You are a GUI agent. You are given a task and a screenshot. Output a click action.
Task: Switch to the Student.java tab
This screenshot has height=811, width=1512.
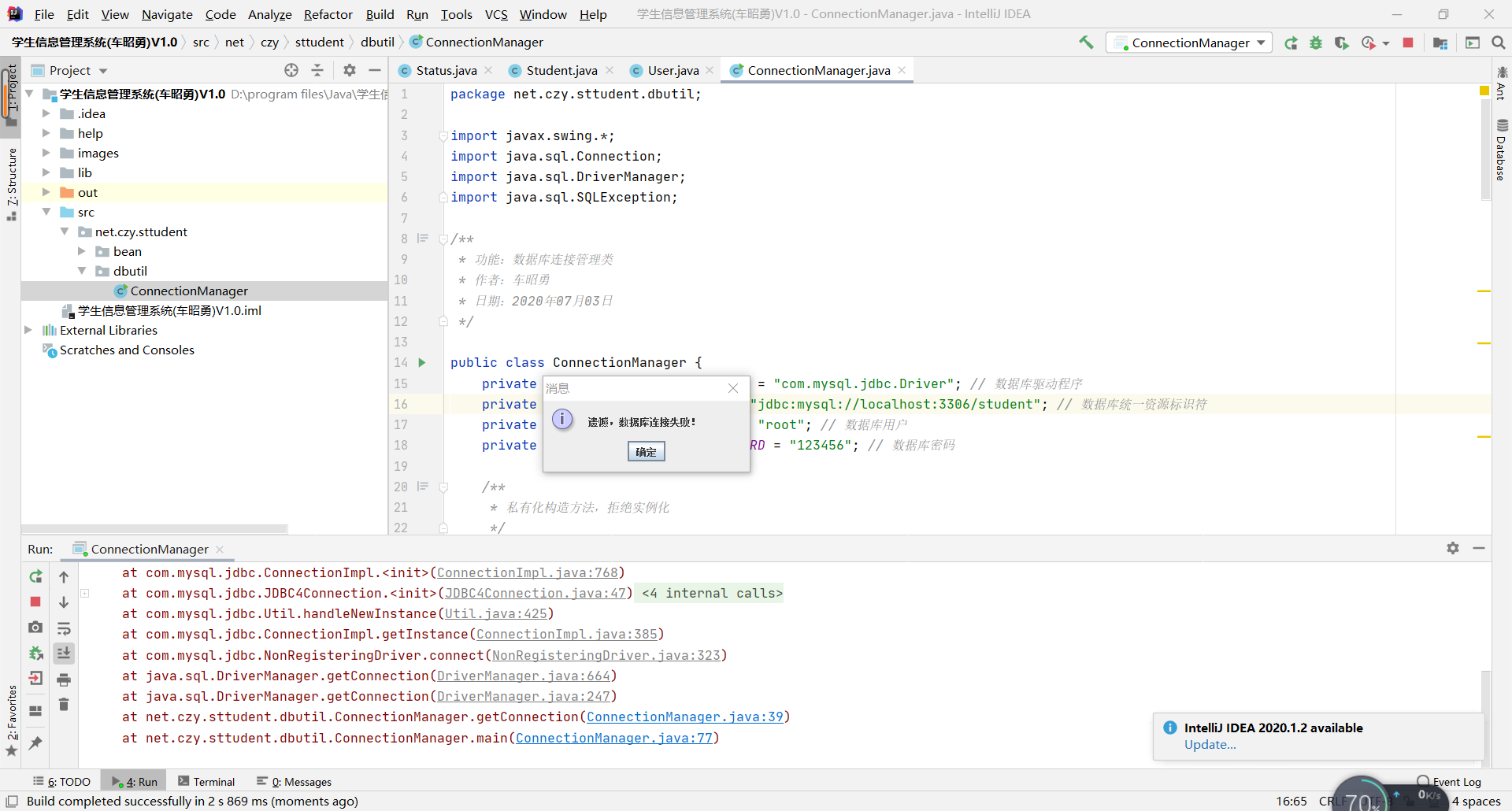561,70
